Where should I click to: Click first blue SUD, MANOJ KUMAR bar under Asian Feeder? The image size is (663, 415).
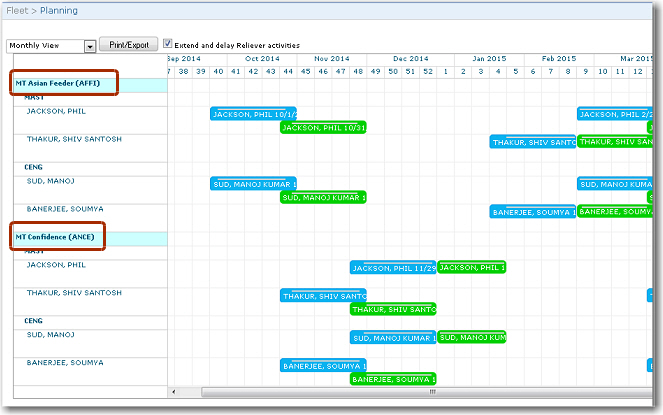click(x=253, y=184)
